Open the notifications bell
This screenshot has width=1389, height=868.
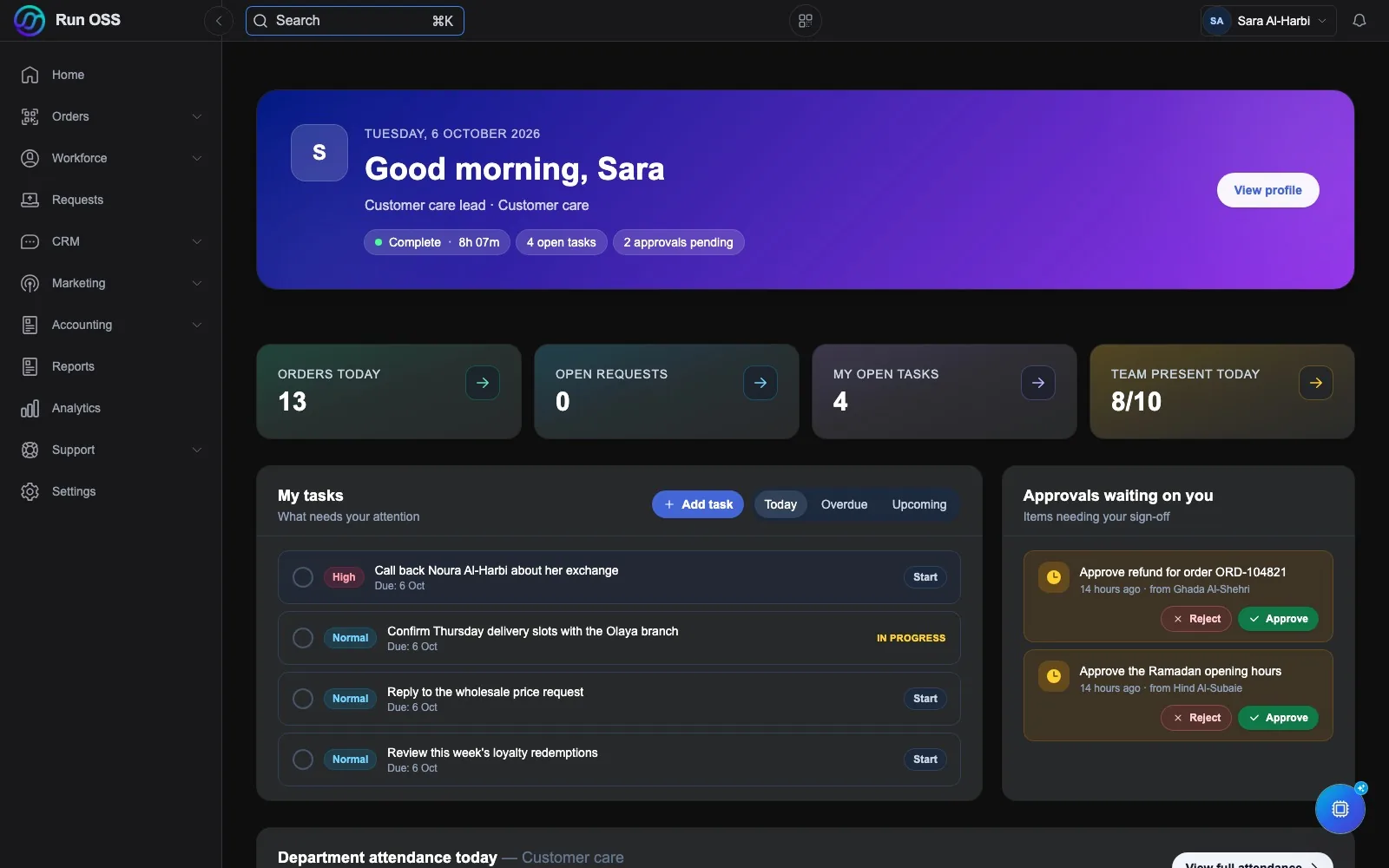pyautogui.click(x=1359, y=21)
